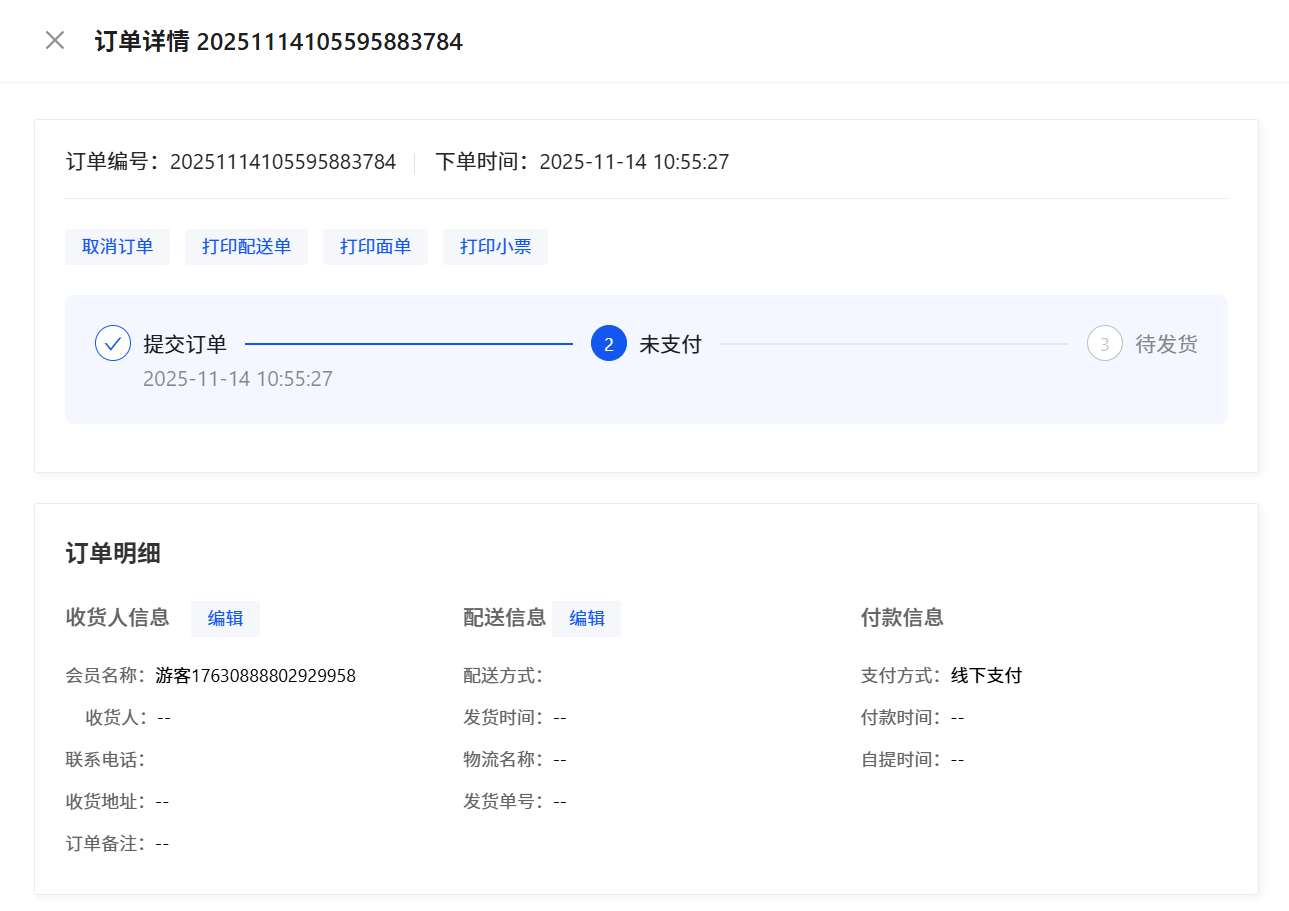Edit recipient info via 编辑 beside 收货人信息

pyautogui.click(x=225, y=619)
